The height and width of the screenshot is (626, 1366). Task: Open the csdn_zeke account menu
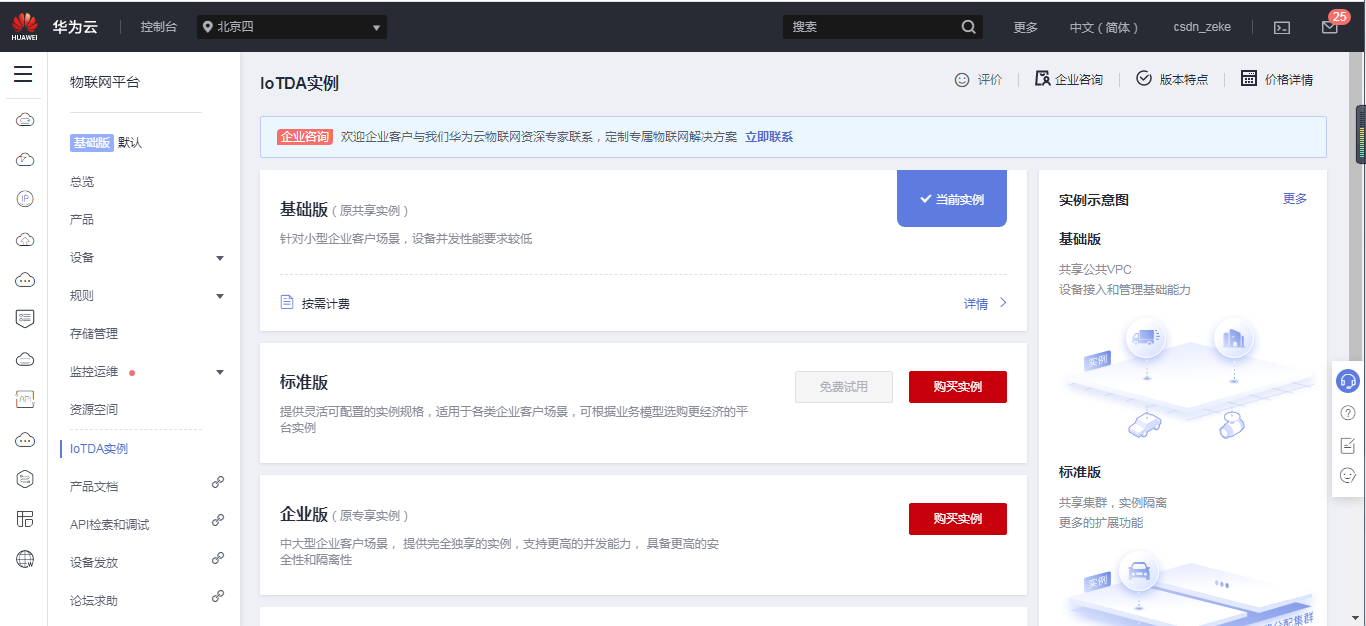tap(1202, 28)
